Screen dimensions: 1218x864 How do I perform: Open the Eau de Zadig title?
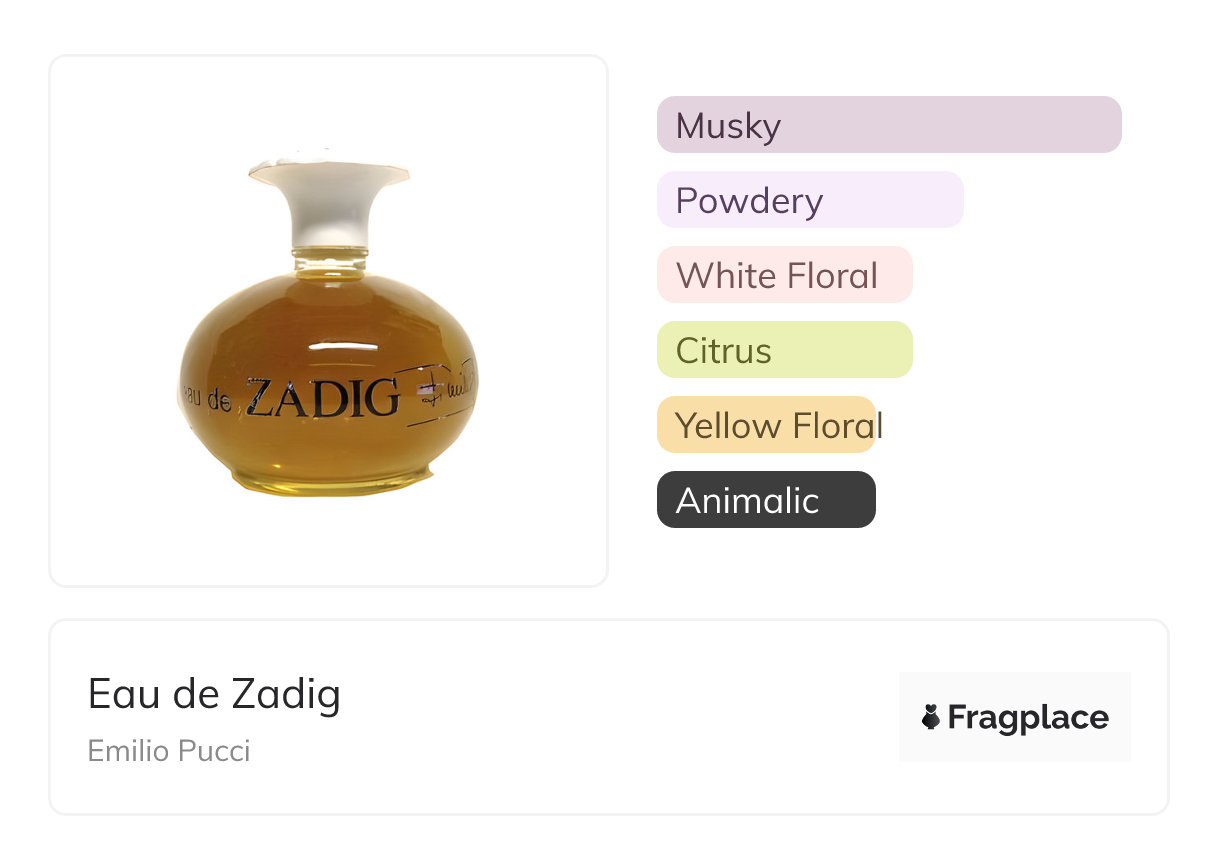click(214, 694)
